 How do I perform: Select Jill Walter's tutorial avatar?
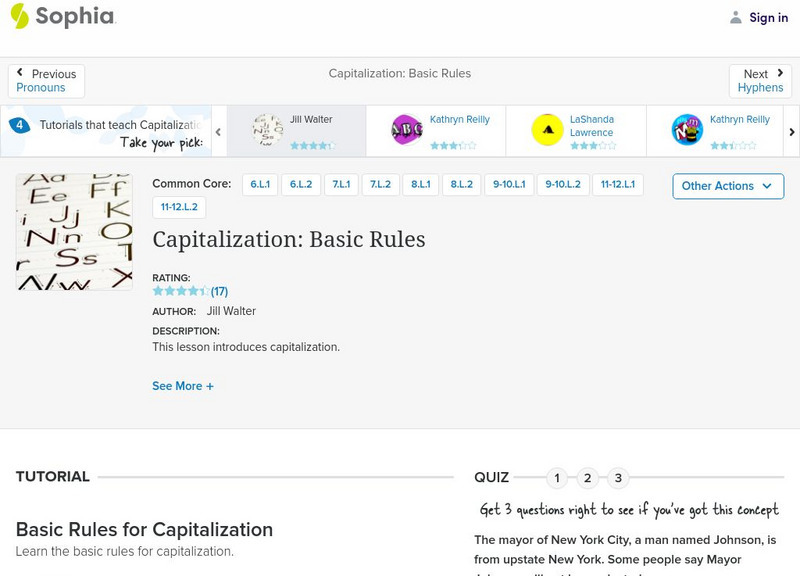[x=267, y=129]
